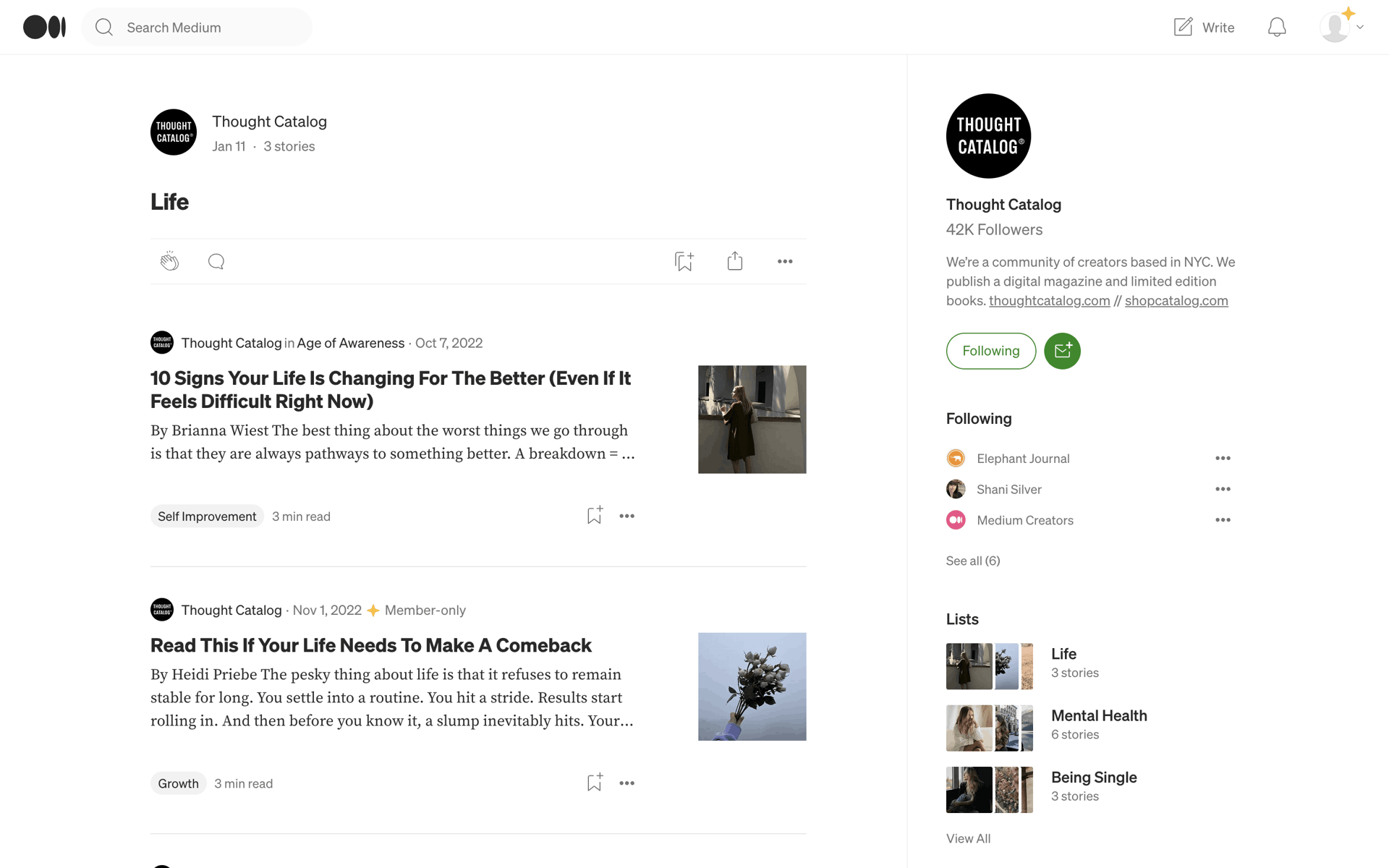The image size is (1389, 868).
Task: Open the Write page link
Action: click(1218, 27)
